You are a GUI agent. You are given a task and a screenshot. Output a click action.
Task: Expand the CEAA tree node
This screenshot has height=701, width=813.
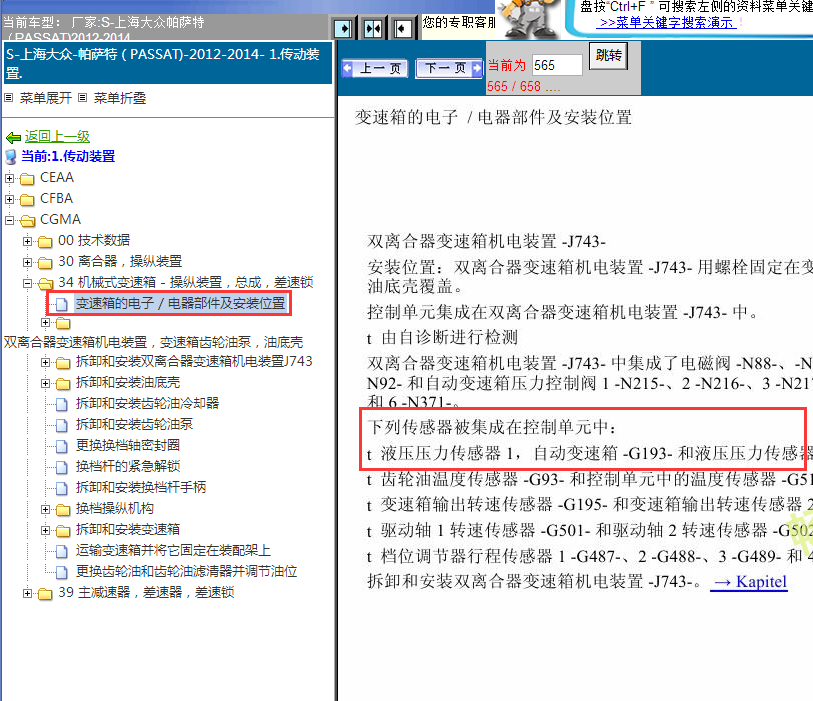coord(9,178)
